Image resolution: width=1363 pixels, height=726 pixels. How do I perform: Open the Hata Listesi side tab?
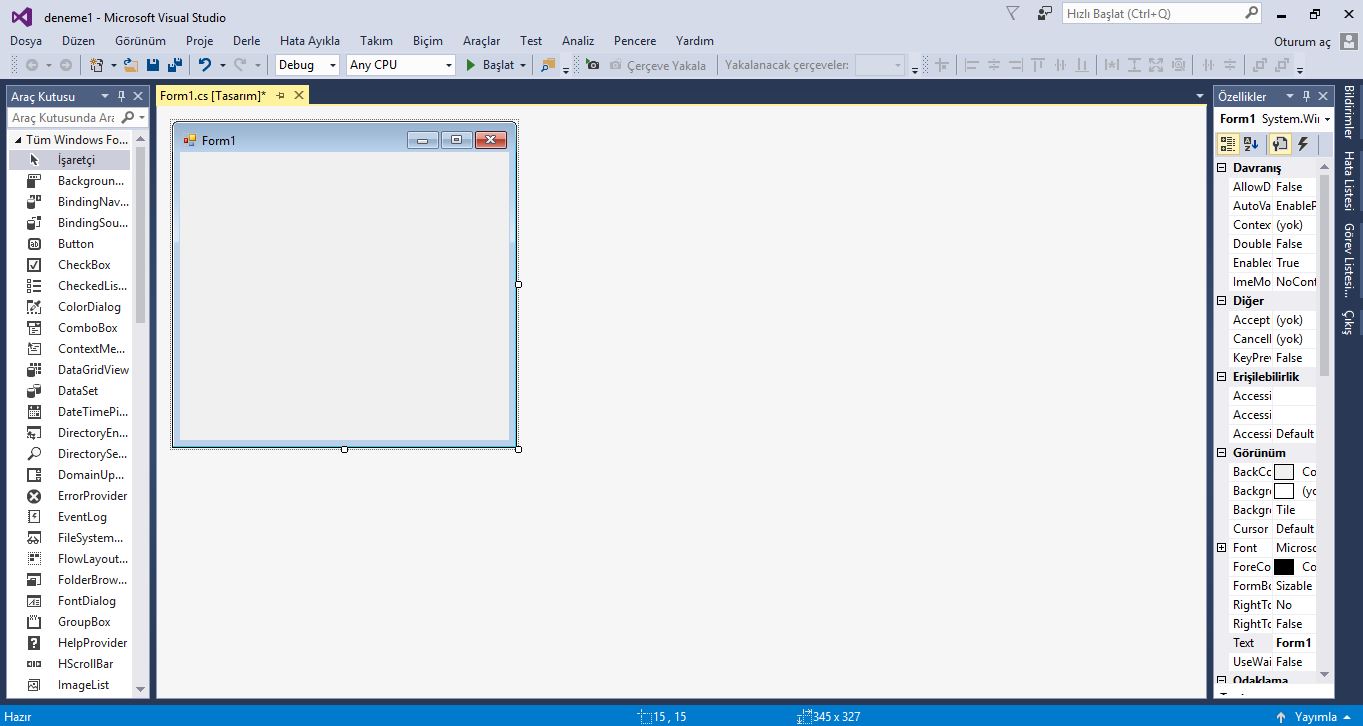pos(1349,181)
